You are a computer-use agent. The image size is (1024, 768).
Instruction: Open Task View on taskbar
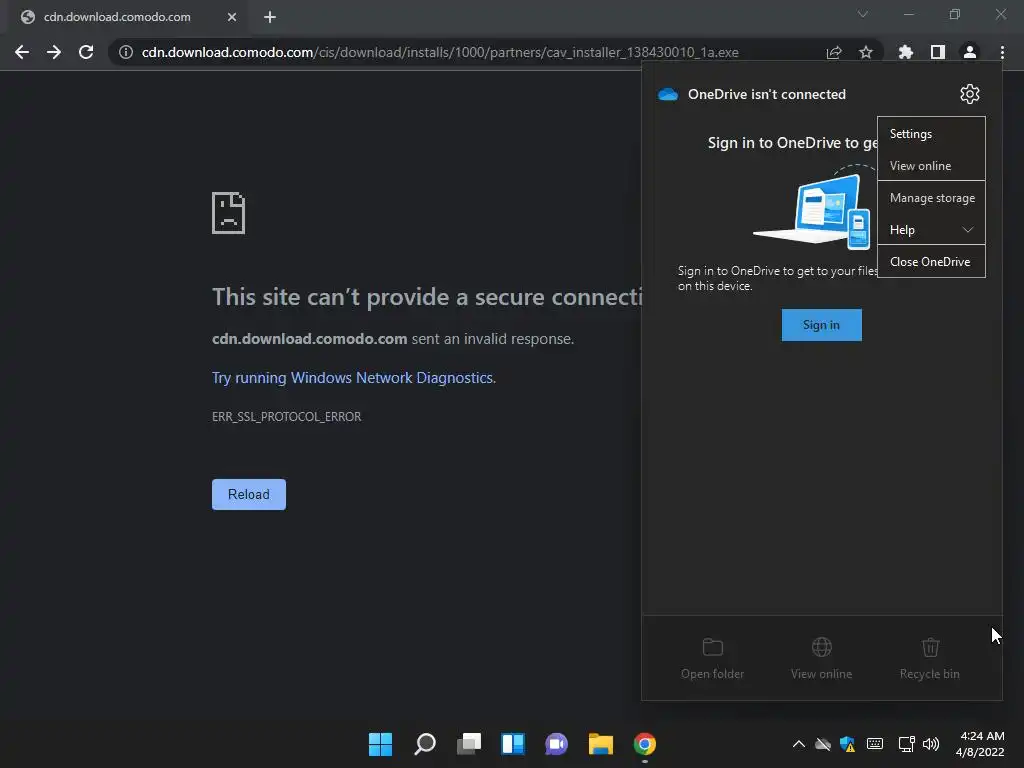[468, 744]
